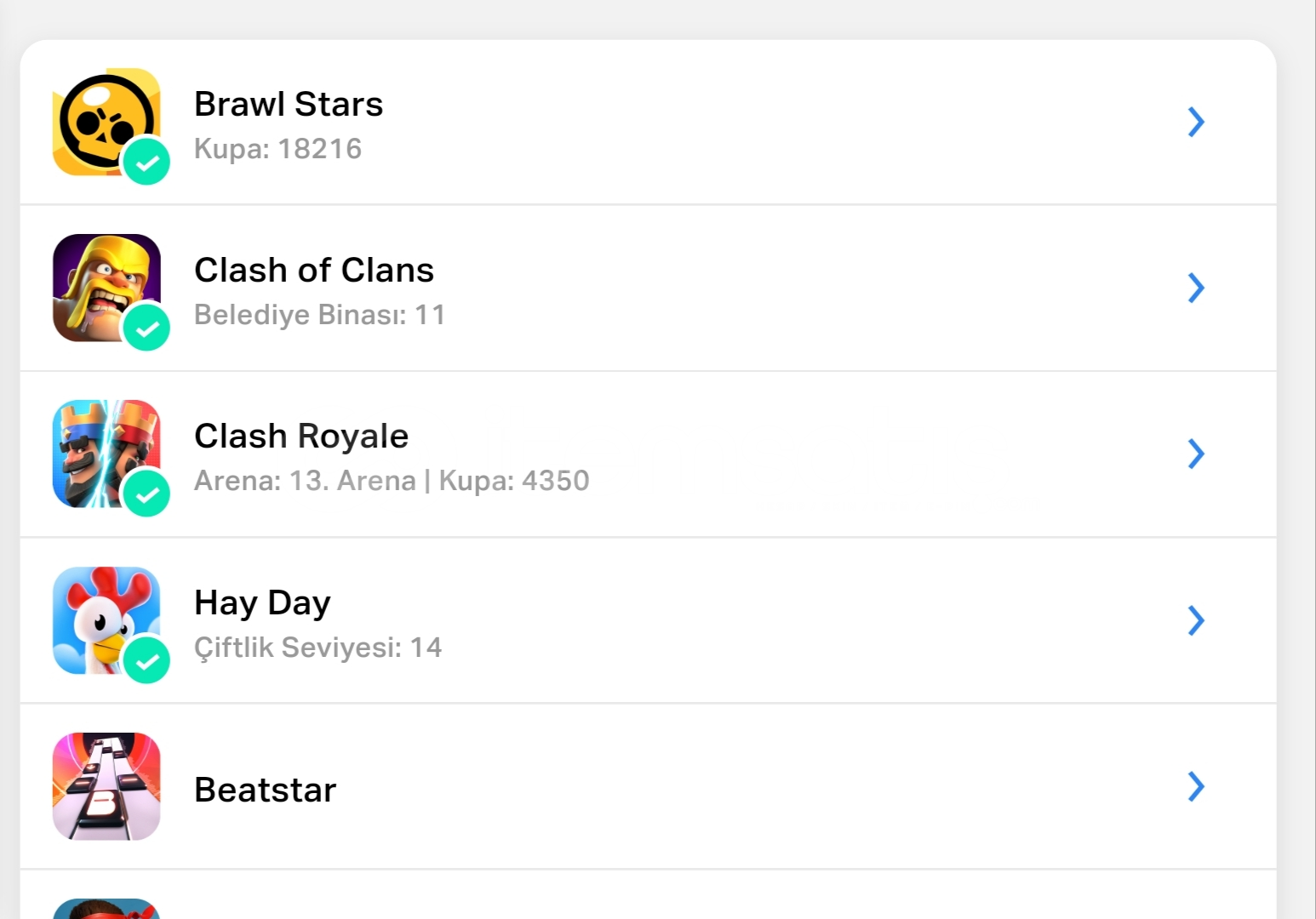This screenshot has width=1316, height=919.
Task: Click green checkmark badge on Clash Royale
Action: (x=147, y=494)
